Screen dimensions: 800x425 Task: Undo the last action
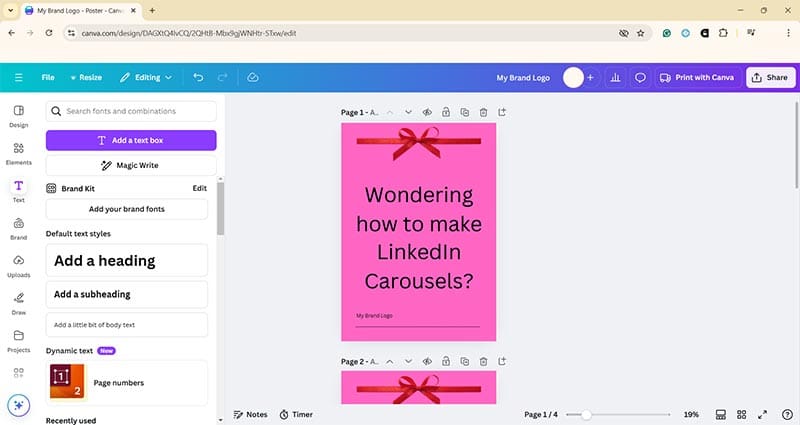(198, 78)
